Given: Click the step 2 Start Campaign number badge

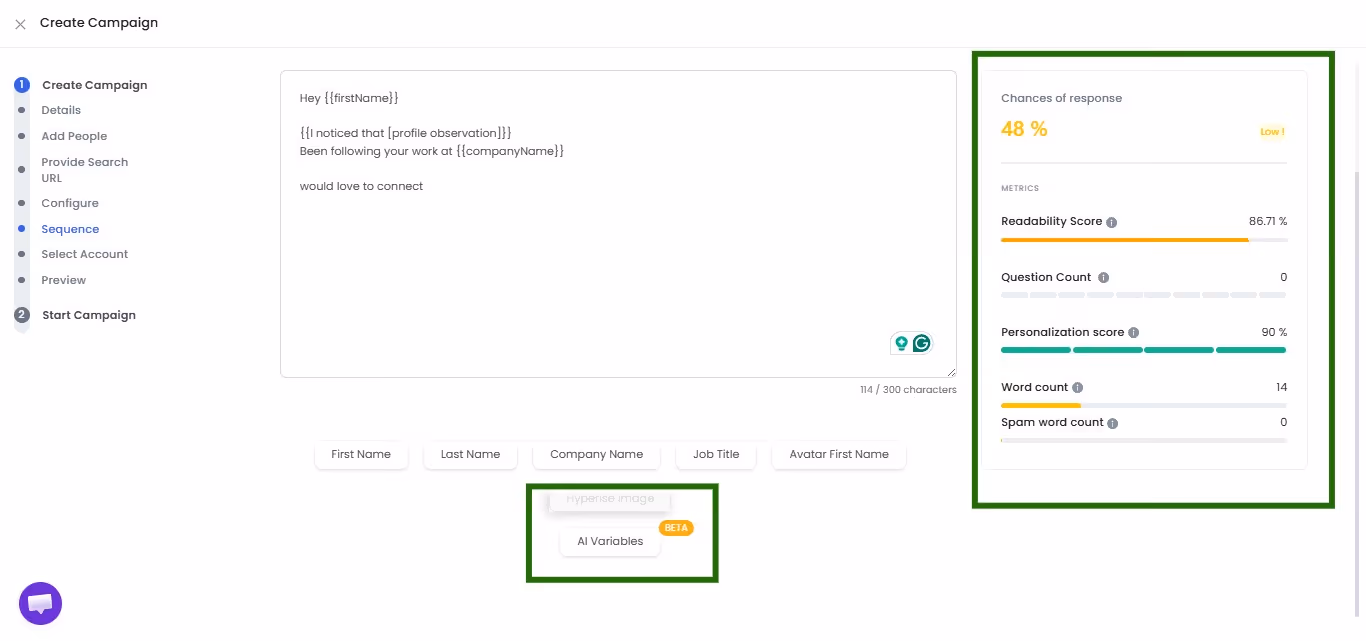Looking at the screenshot, I should pos(22,315).
